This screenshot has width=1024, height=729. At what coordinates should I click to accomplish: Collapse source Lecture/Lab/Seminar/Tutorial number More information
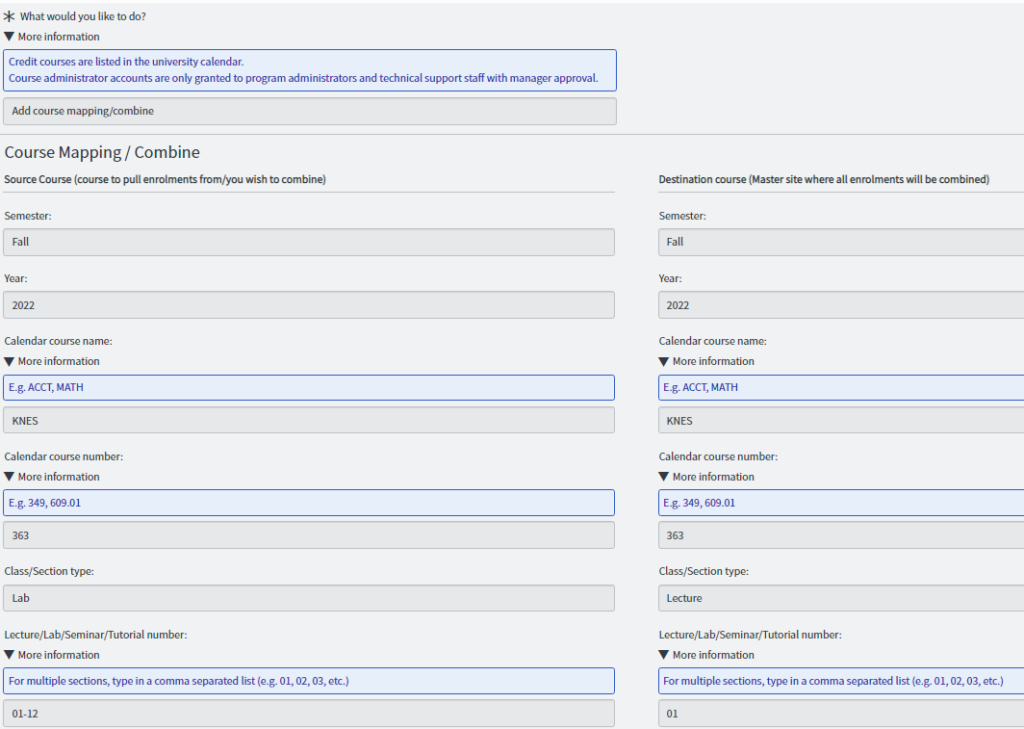coord(52,655)
